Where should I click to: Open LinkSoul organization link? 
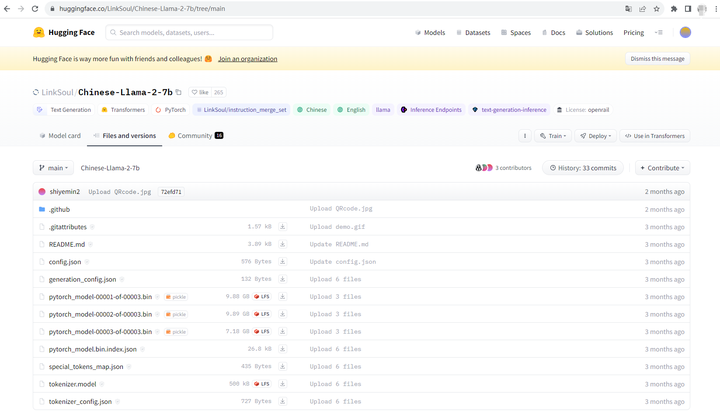[57, 92]
